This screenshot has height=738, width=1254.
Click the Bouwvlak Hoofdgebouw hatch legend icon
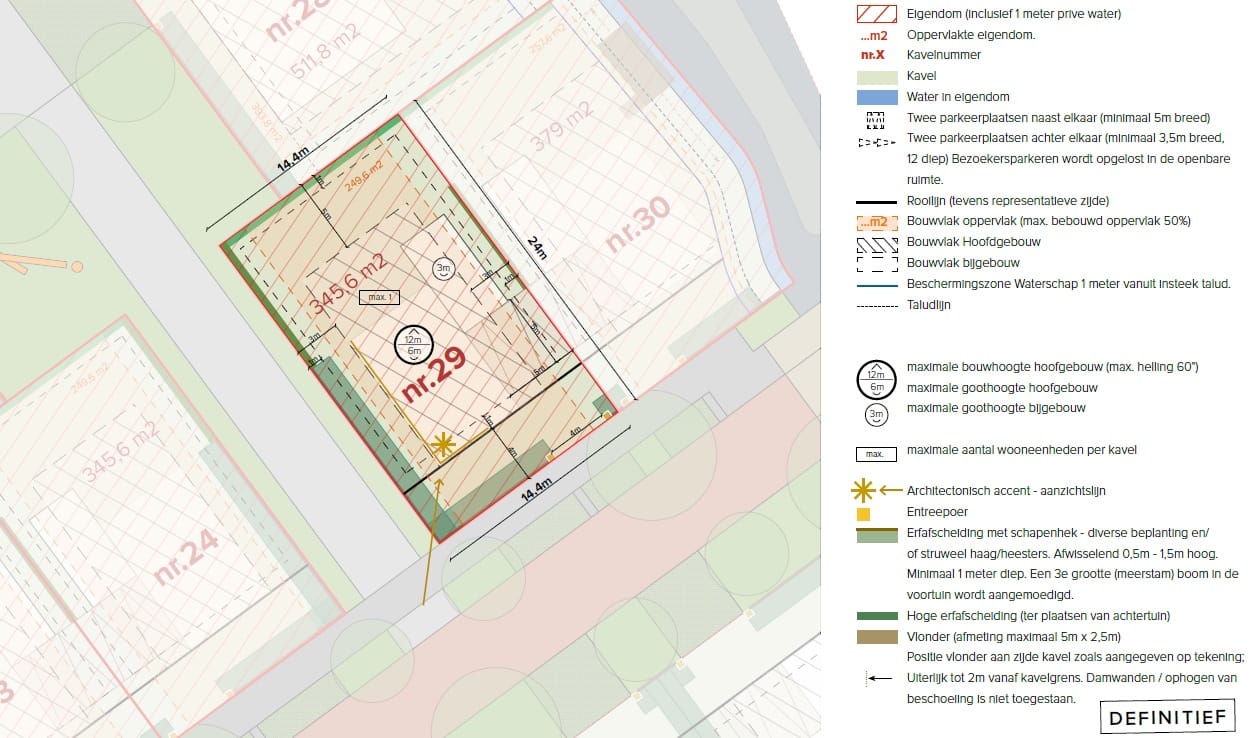click(x=875, y=242)
